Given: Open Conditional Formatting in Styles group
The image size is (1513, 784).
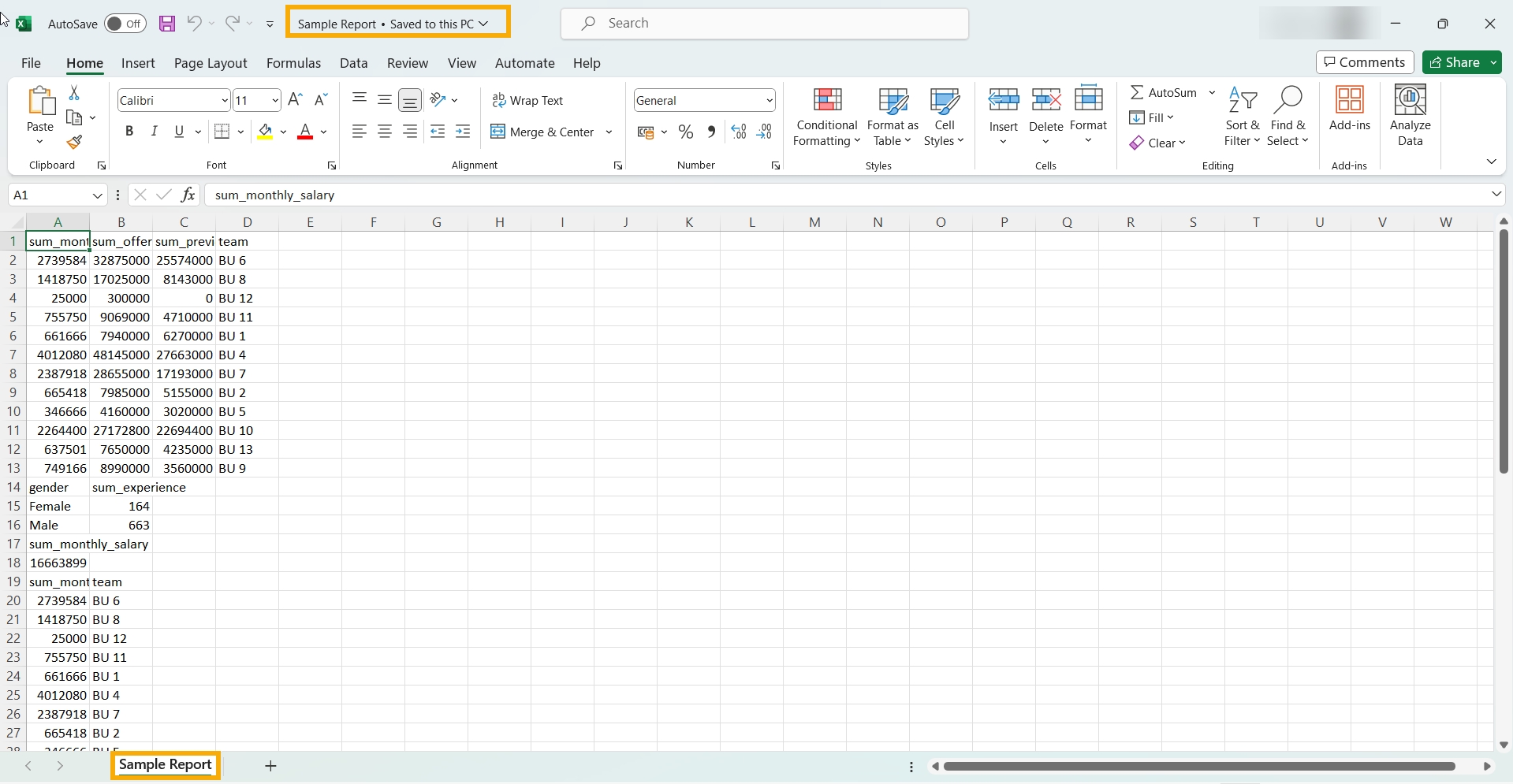Looking at the screenshot, I should click(826, 117).
